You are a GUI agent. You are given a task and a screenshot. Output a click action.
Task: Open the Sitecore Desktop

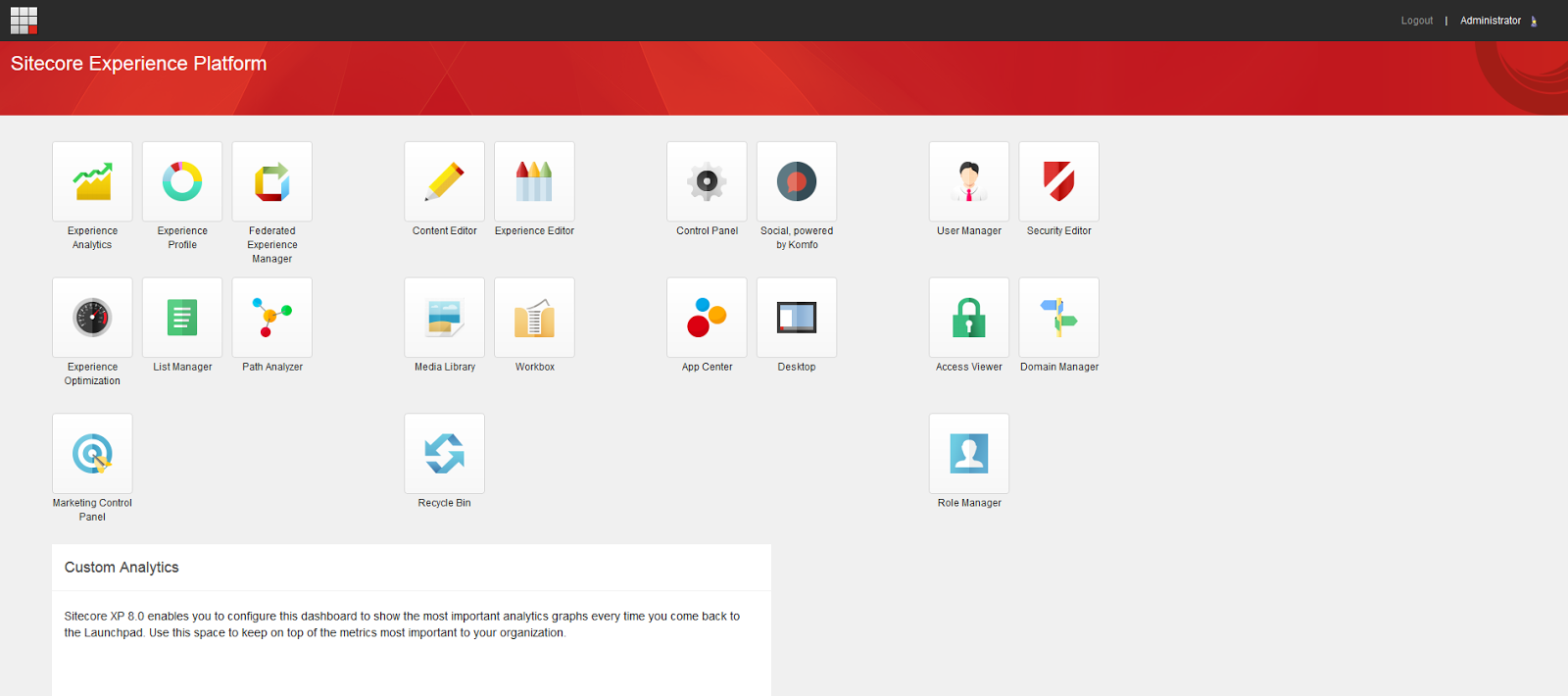(797, 318)
